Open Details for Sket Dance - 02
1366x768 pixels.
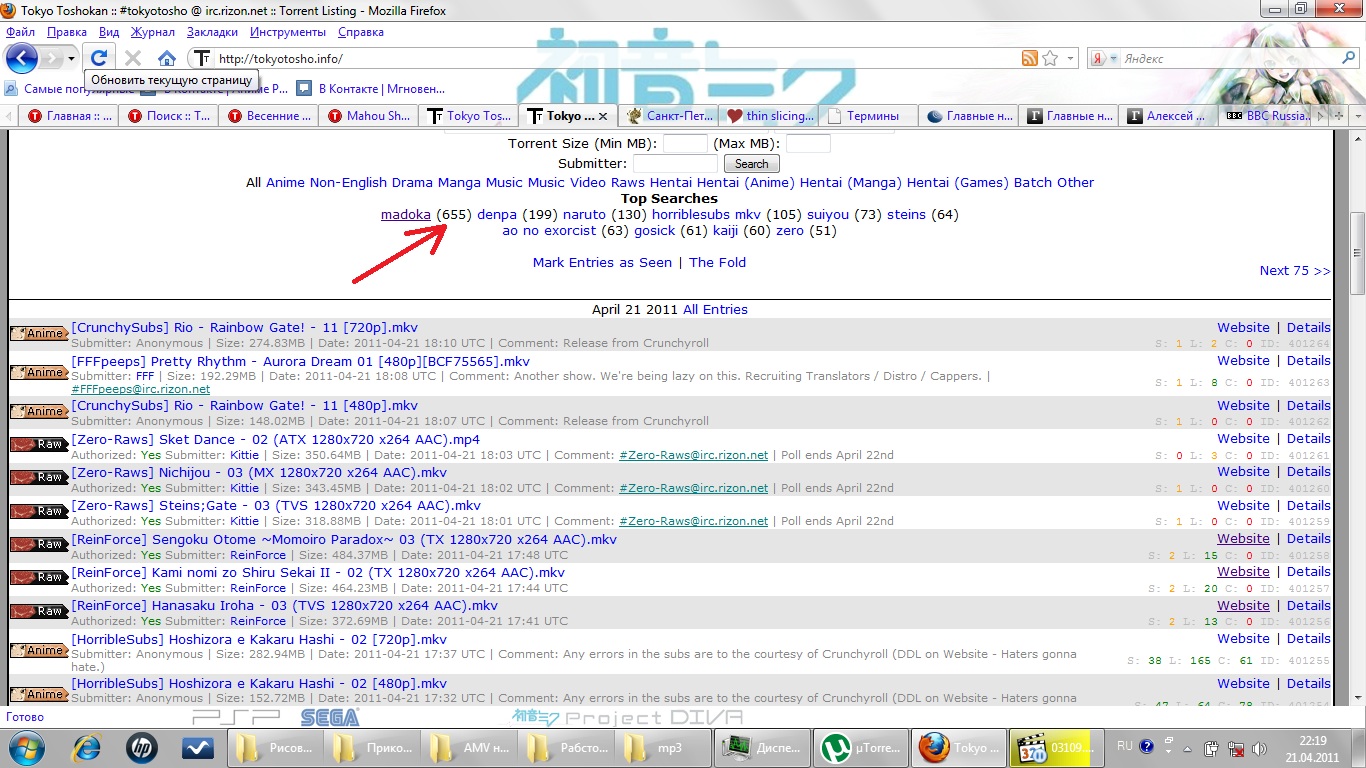click(x=1308, y=438)
